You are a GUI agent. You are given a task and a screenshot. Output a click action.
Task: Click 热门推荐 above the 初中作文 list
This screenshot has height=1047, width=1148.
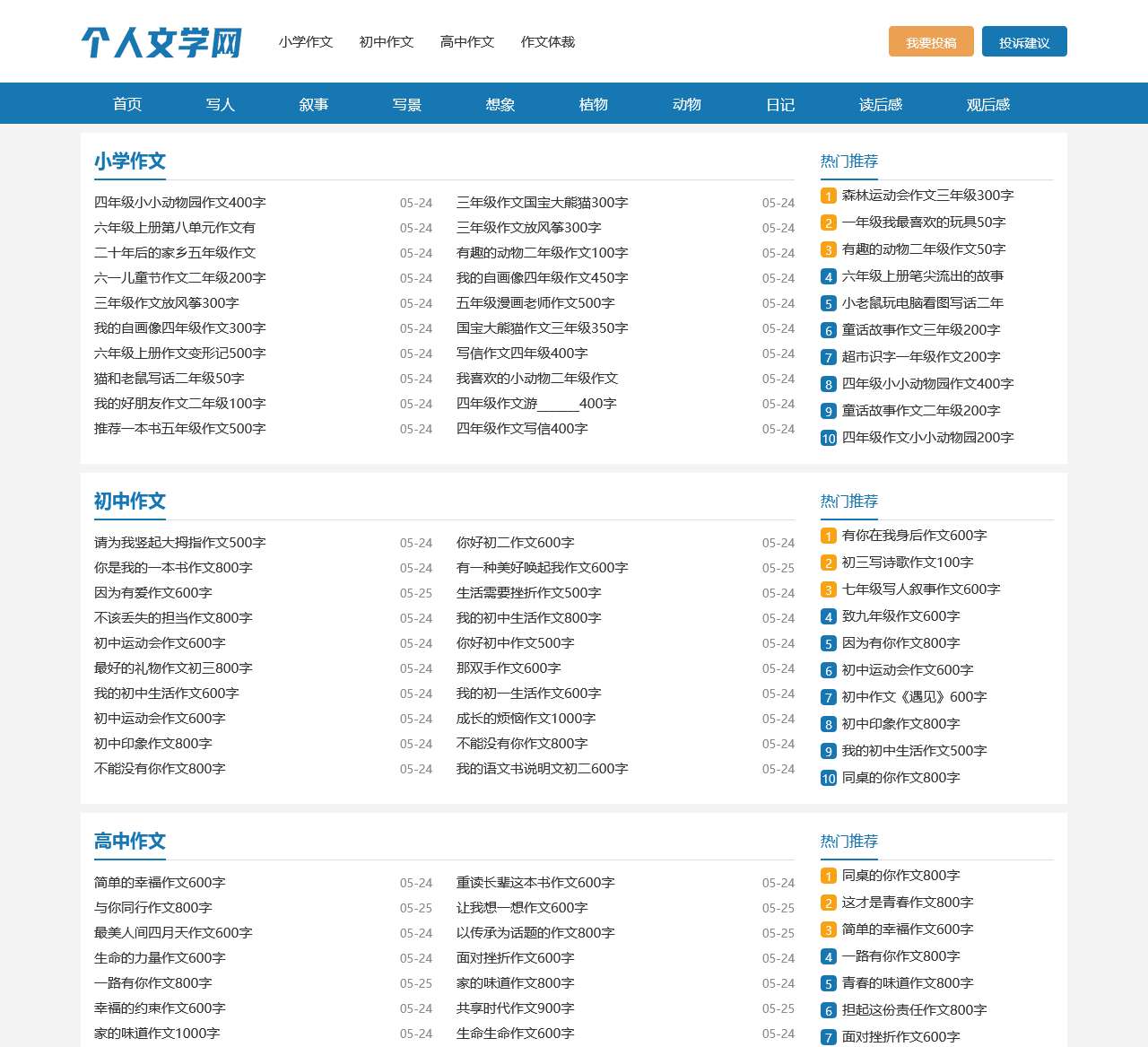(848, 501)
